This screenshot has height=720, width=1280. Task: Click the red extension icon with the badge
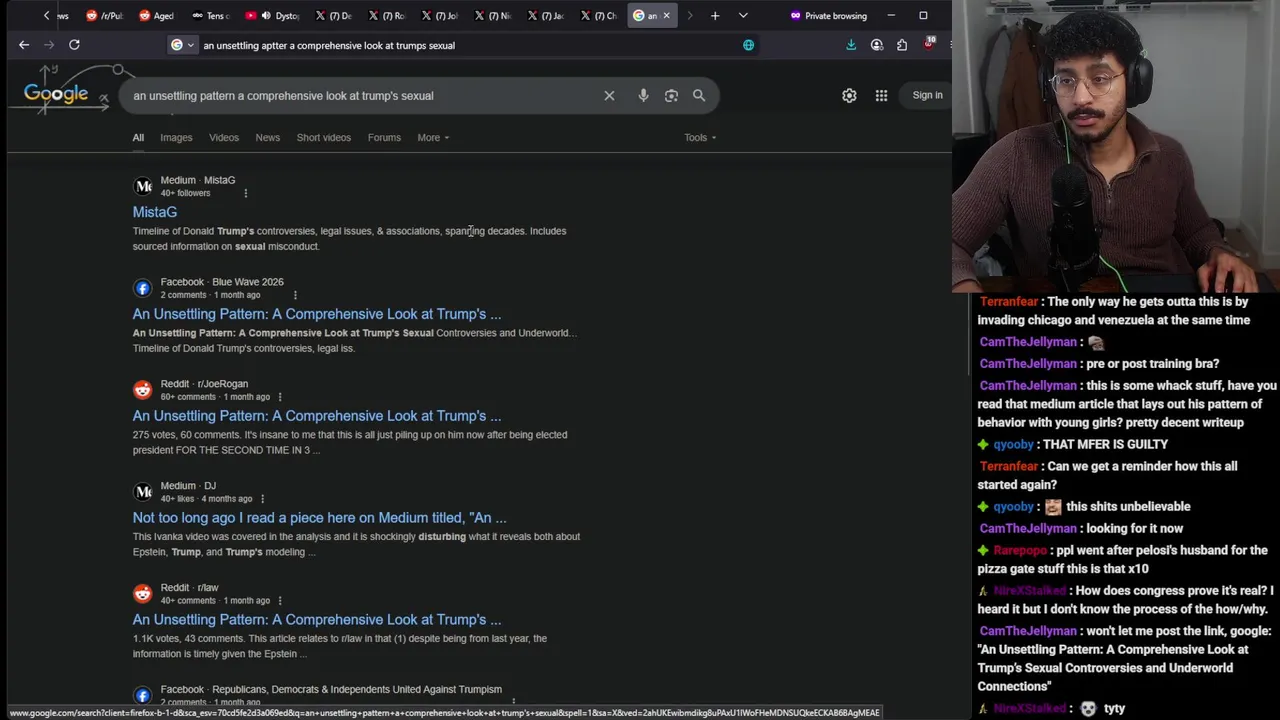tap(929, 44)
